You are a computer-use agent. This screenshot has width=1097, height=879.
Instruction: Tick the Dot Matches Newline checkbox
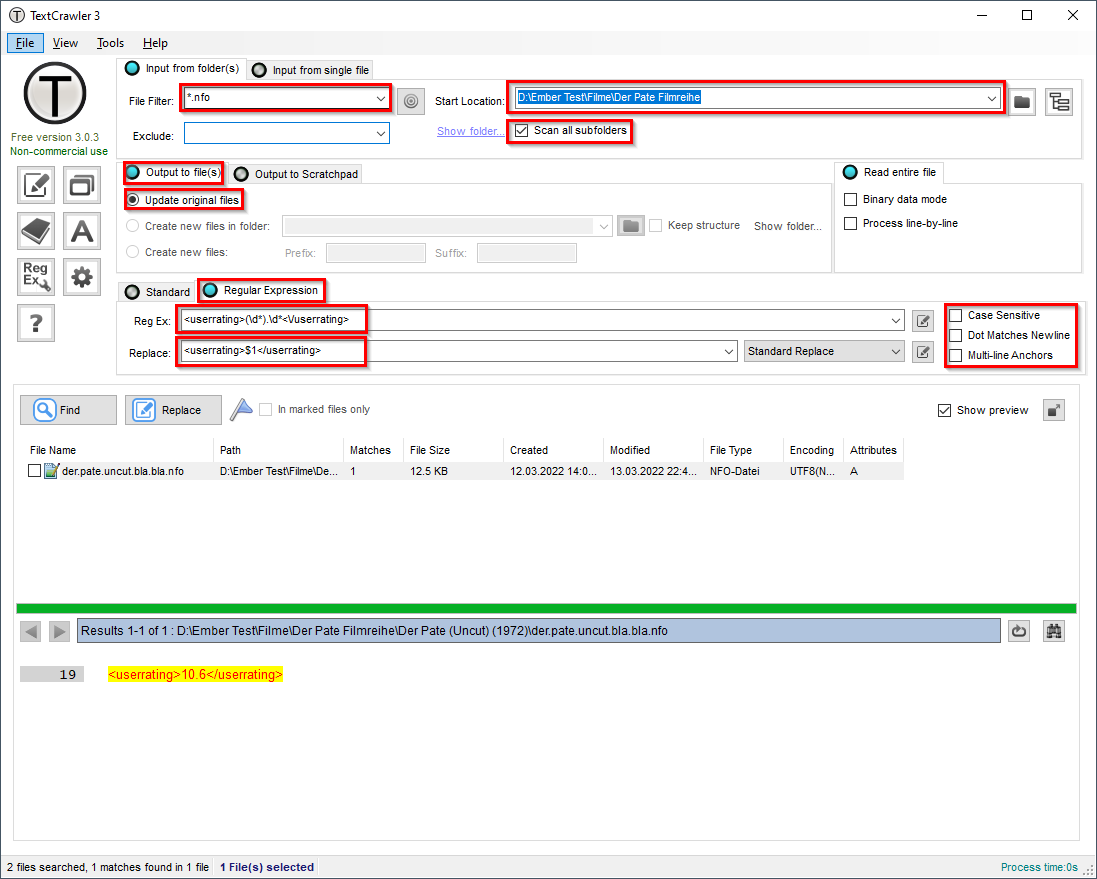click(956, 336)
